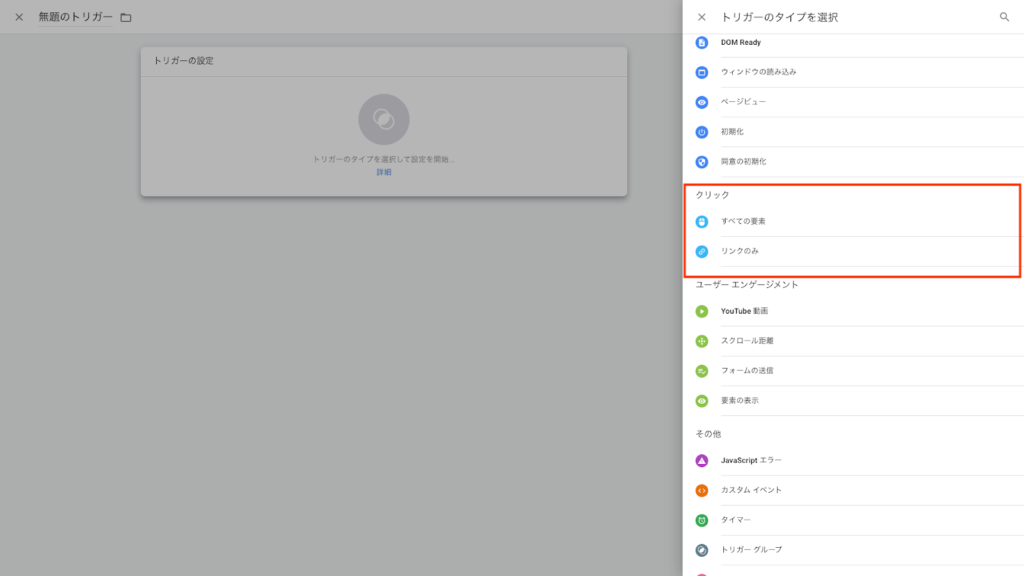Screen dimensions: 1024x576
Task: Pick トリガー グループ from the list
Action: click(x=751, y=550)
